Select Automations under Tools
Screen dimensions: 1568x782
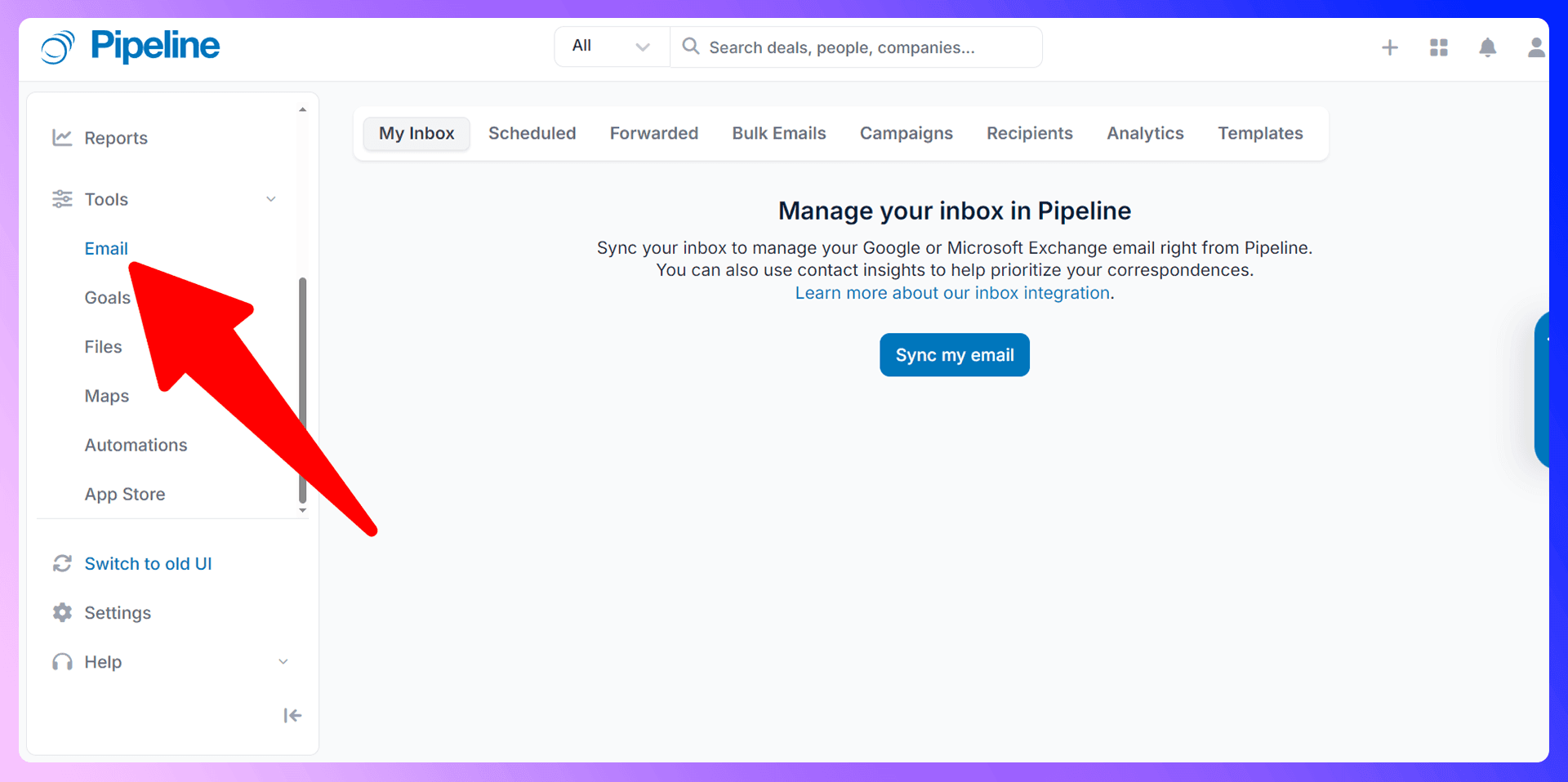136,445
